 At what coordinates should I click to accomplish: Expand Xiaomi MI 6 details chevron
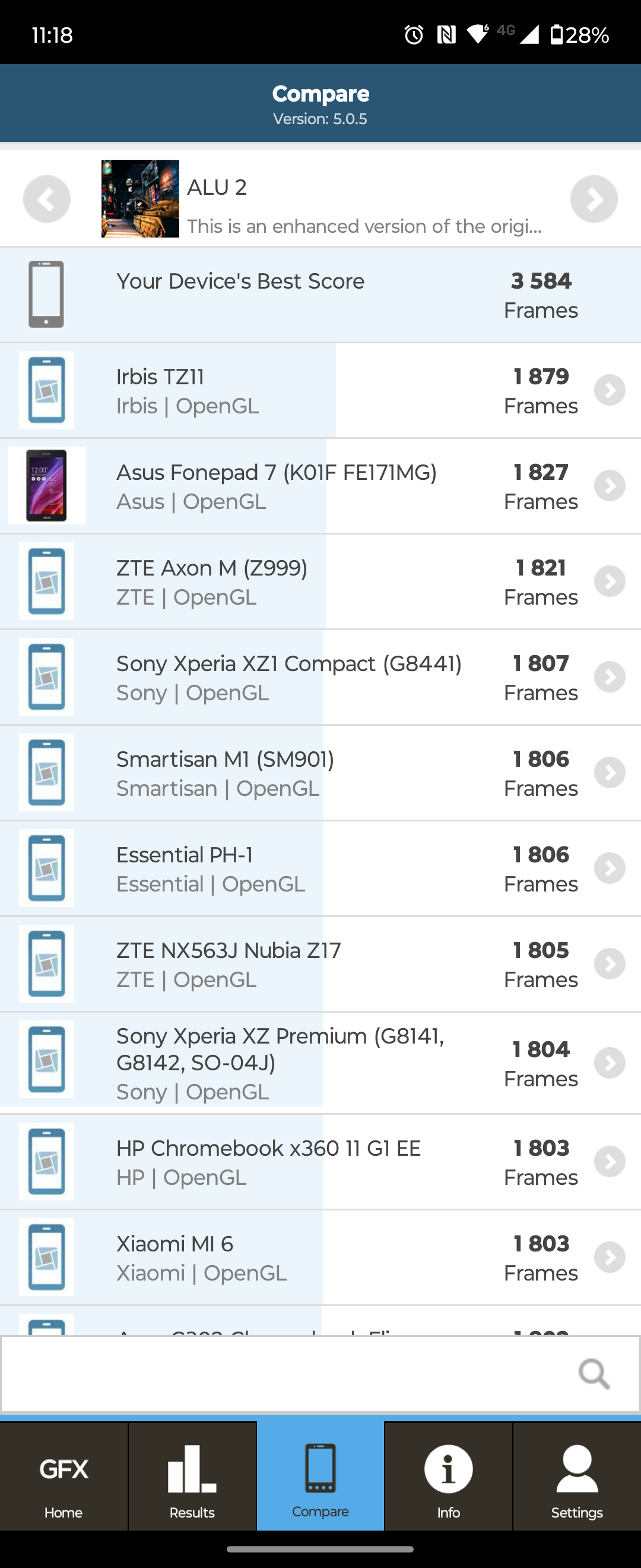pos(610,1257)
